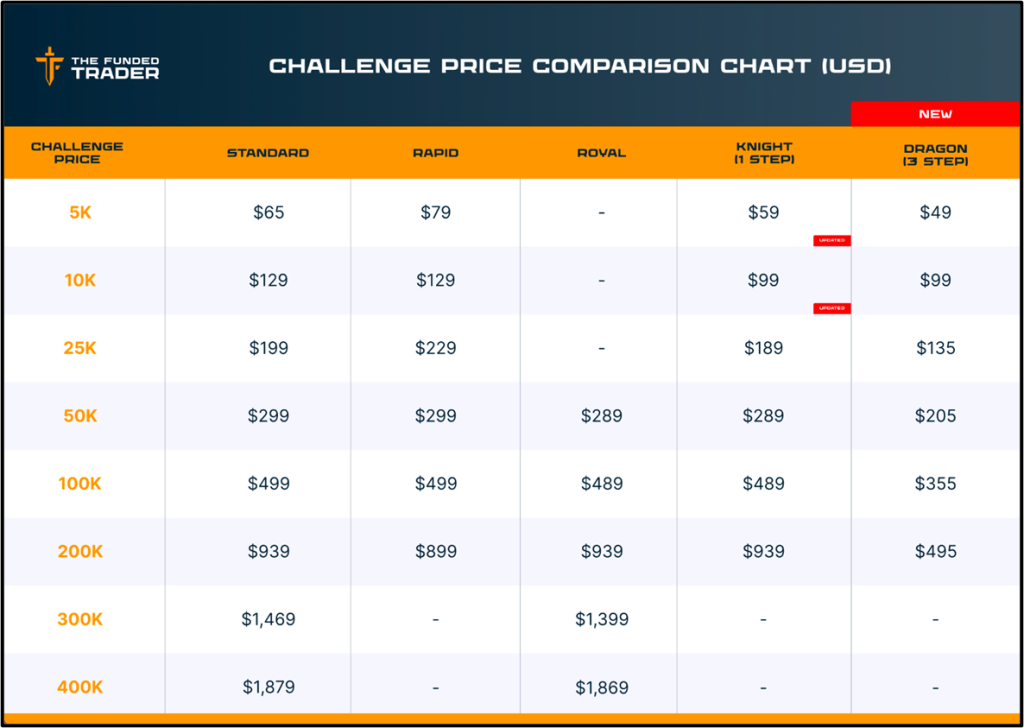
Task: Select the Royal column header
Action: point(601,153)
